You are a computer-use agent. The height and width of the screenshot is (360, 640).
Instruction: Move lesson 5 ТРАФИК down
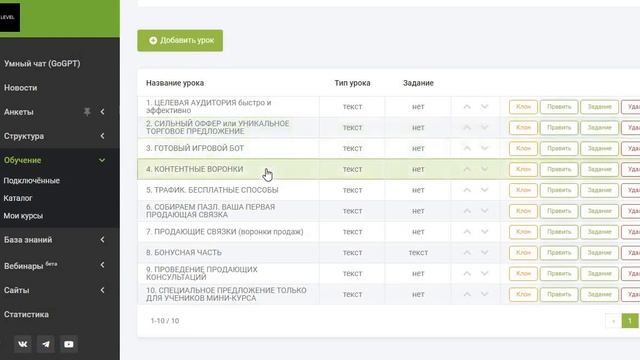click(484, 190)
